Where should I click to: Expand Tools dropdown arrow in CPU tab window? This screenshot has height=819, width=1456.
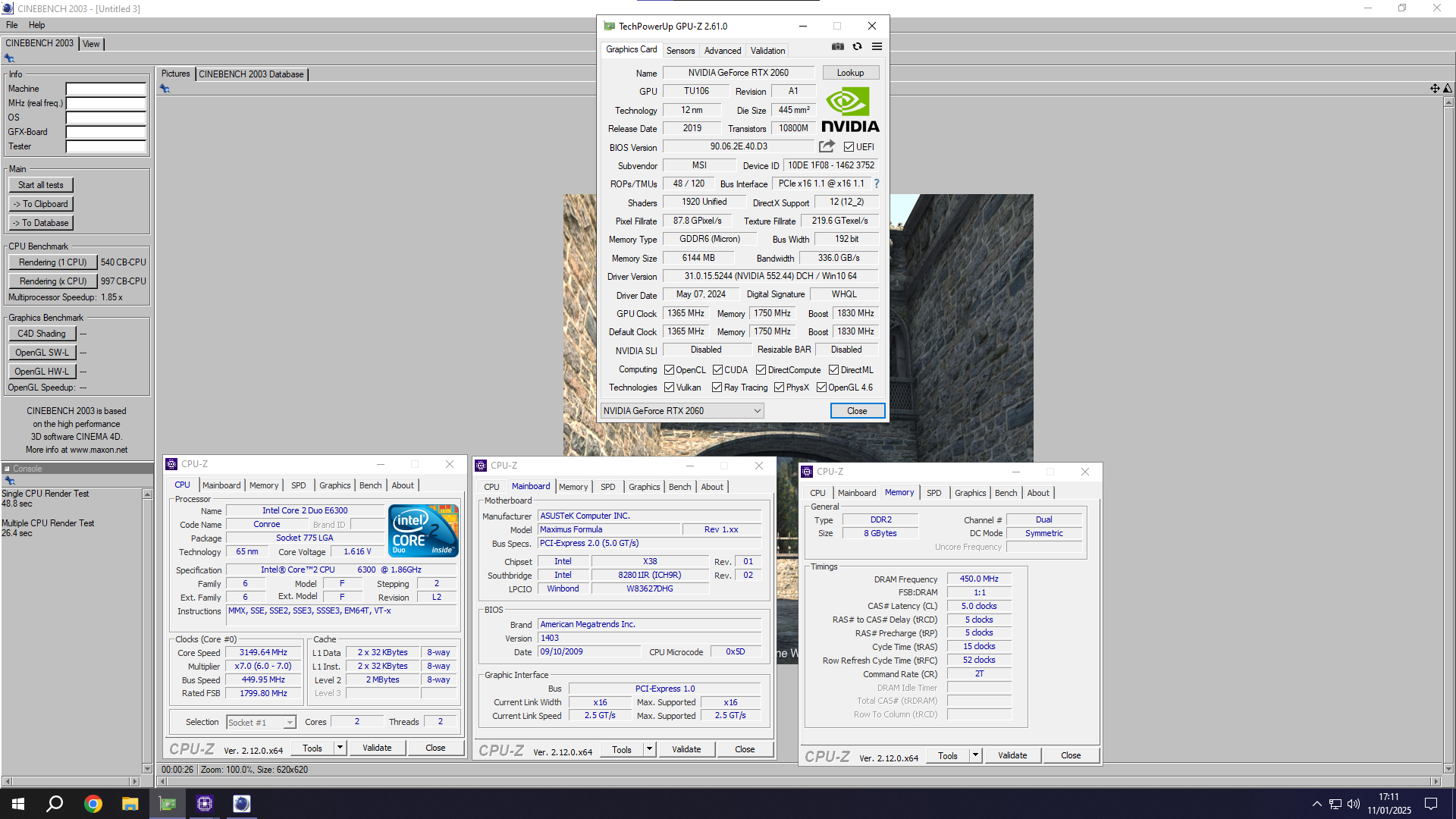(340, 748)
